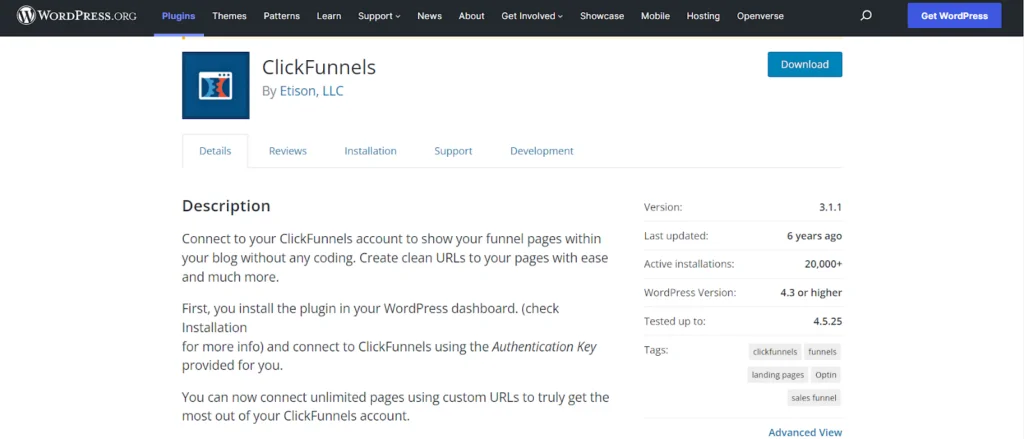Click the clickfunnels tag

click(775, 351)
